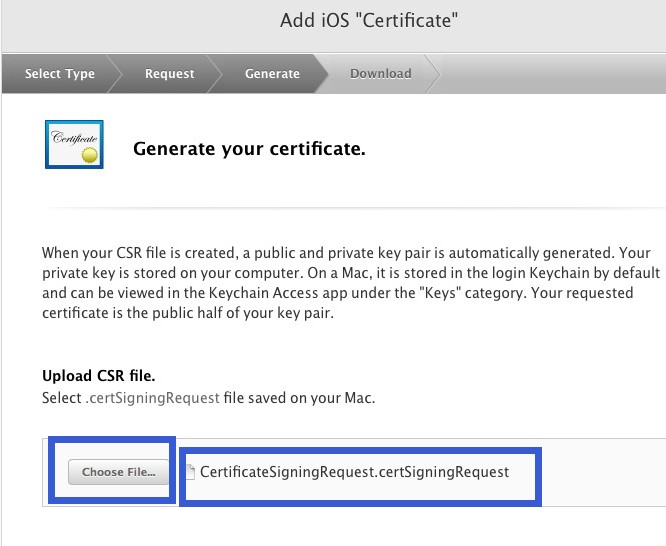Click the arrow tip after Download step
The image size is (666, 546).
[432, 73]
